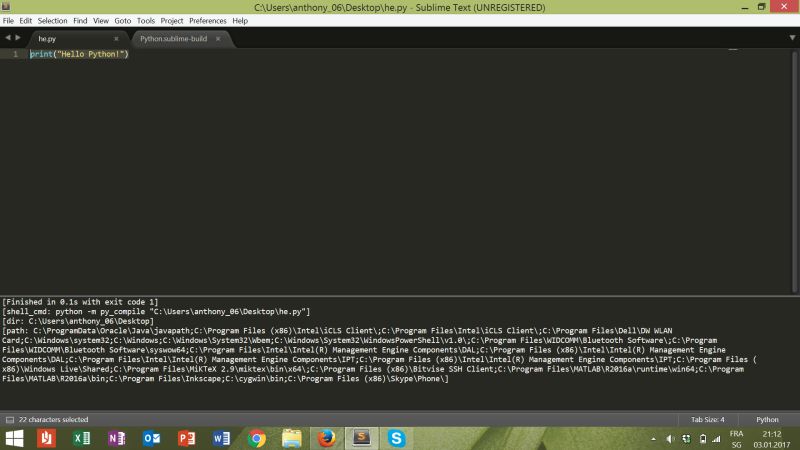Launch PowerPoint from taskbar
The width and height of the screenshot is (800, 450).
click(186, 438)
